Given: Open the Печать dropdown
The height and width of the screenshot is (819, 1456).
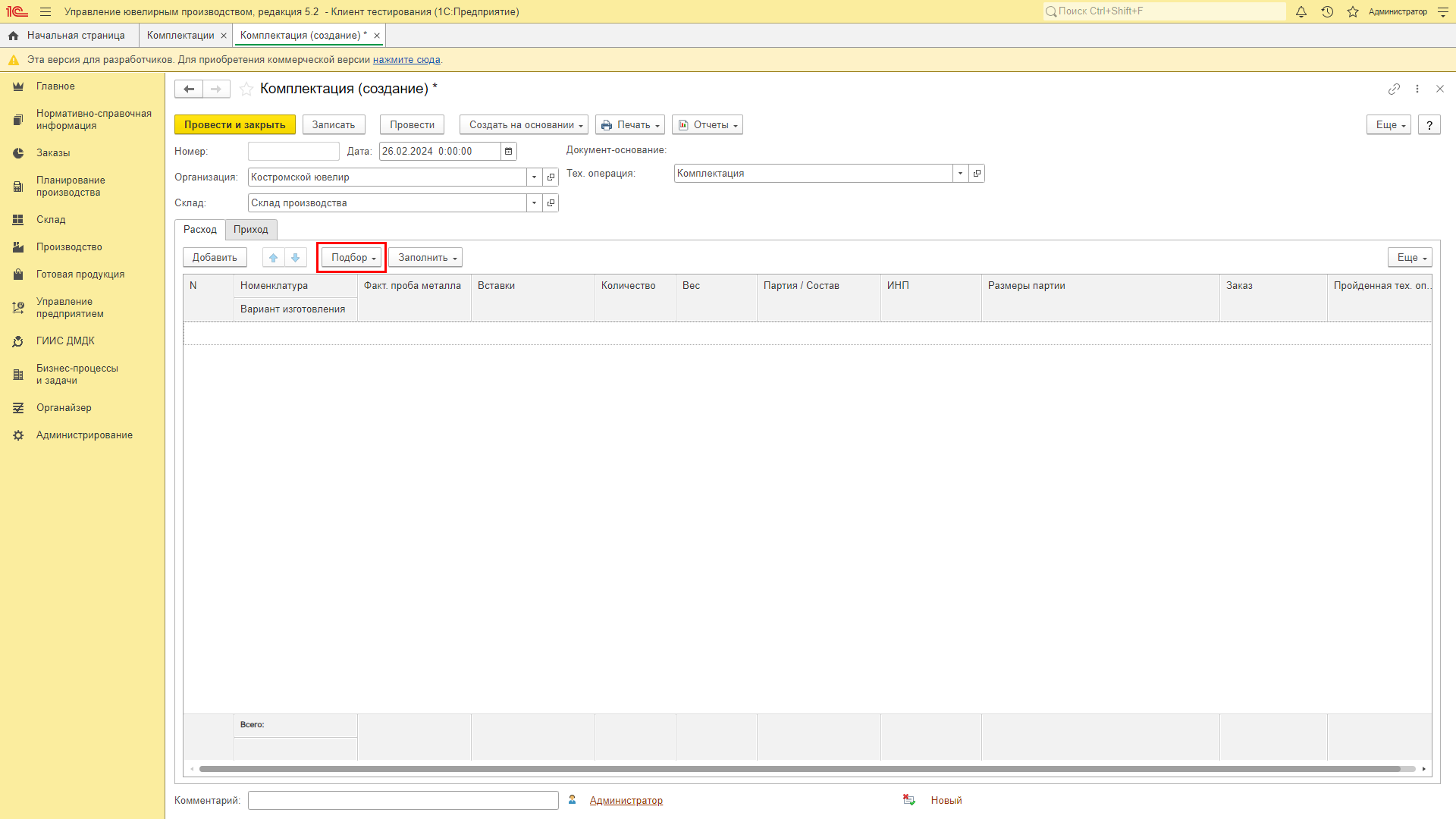Looking at the screenshot, I should pos(630,124).
